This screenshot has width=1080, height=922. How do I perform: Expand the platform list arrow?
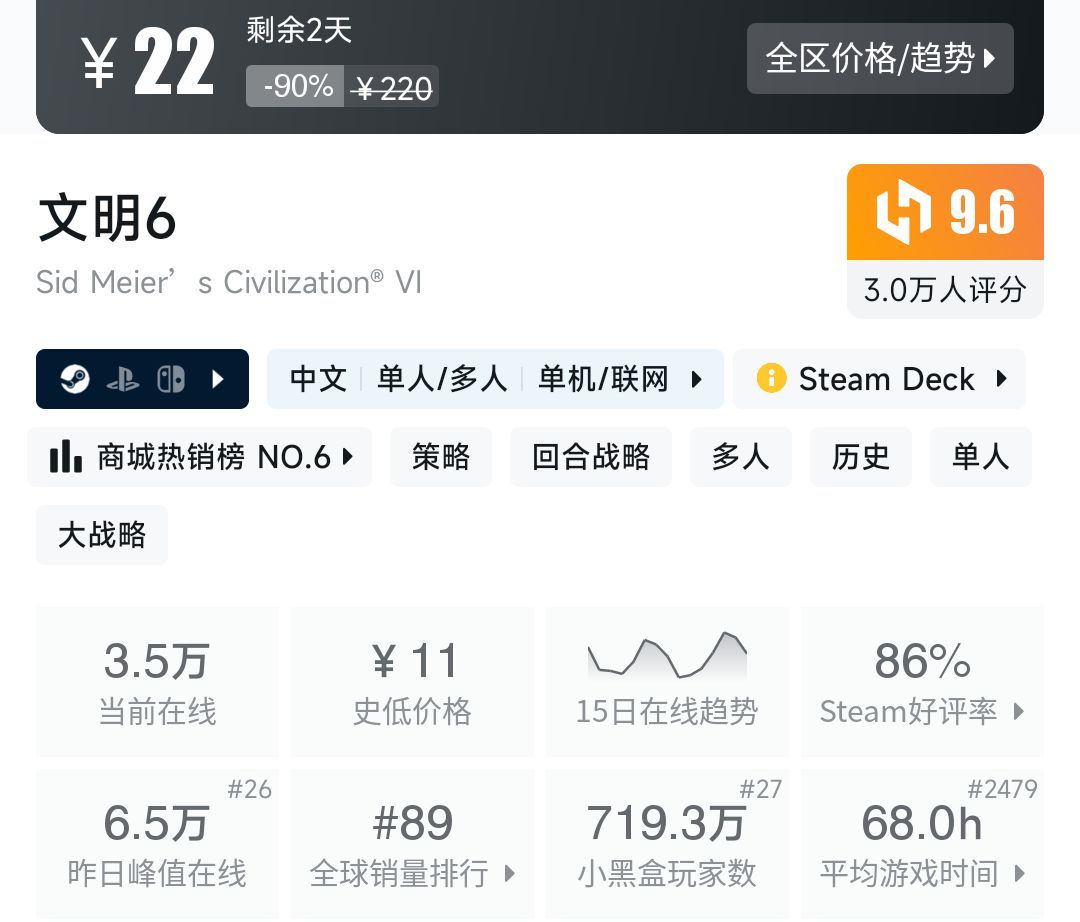(x=218, y=380)
